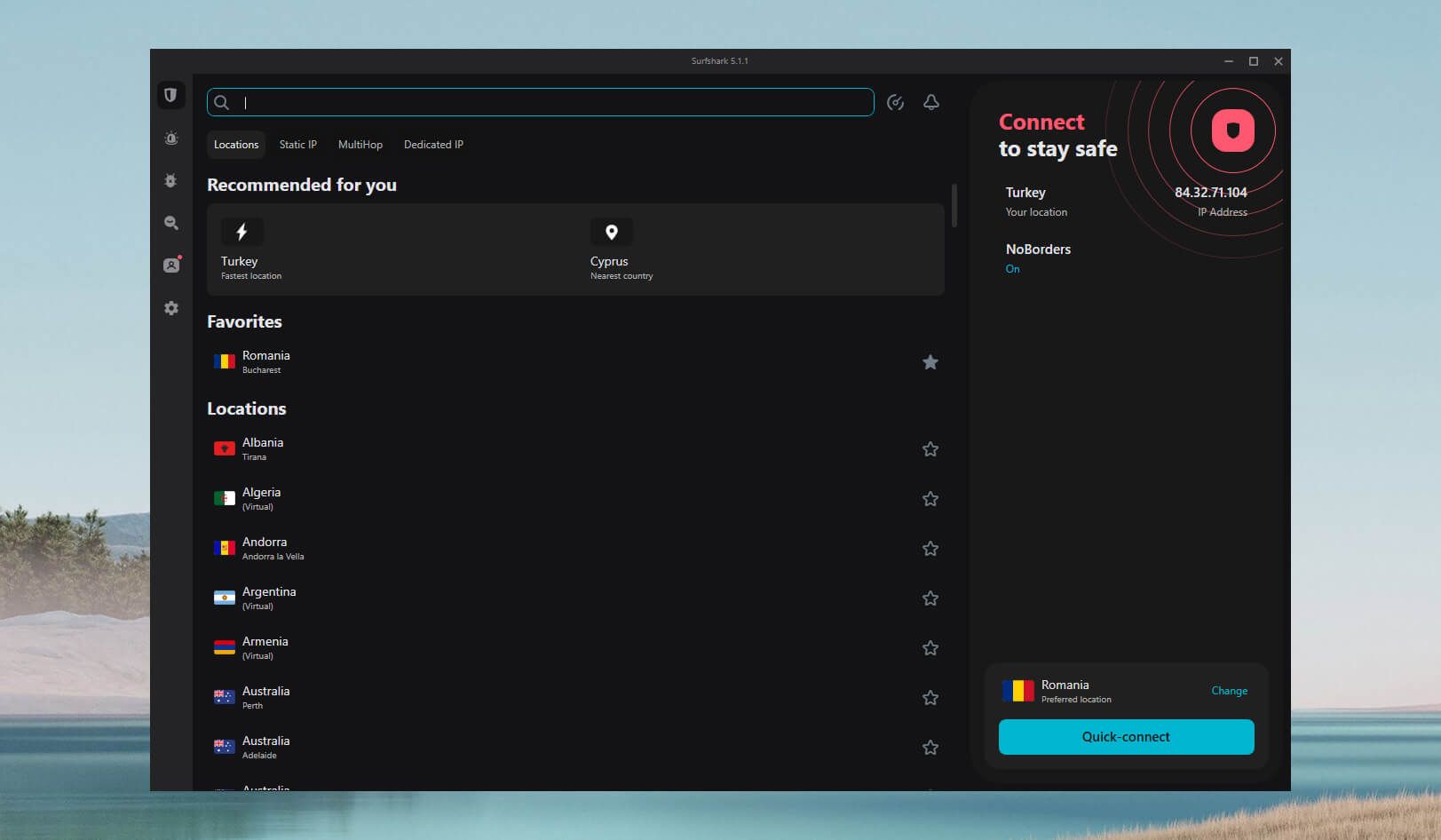Viewport: 1441px width, 840px height.
Task: Minimize the Surfshark window
Action: [x=1229, y=61]
